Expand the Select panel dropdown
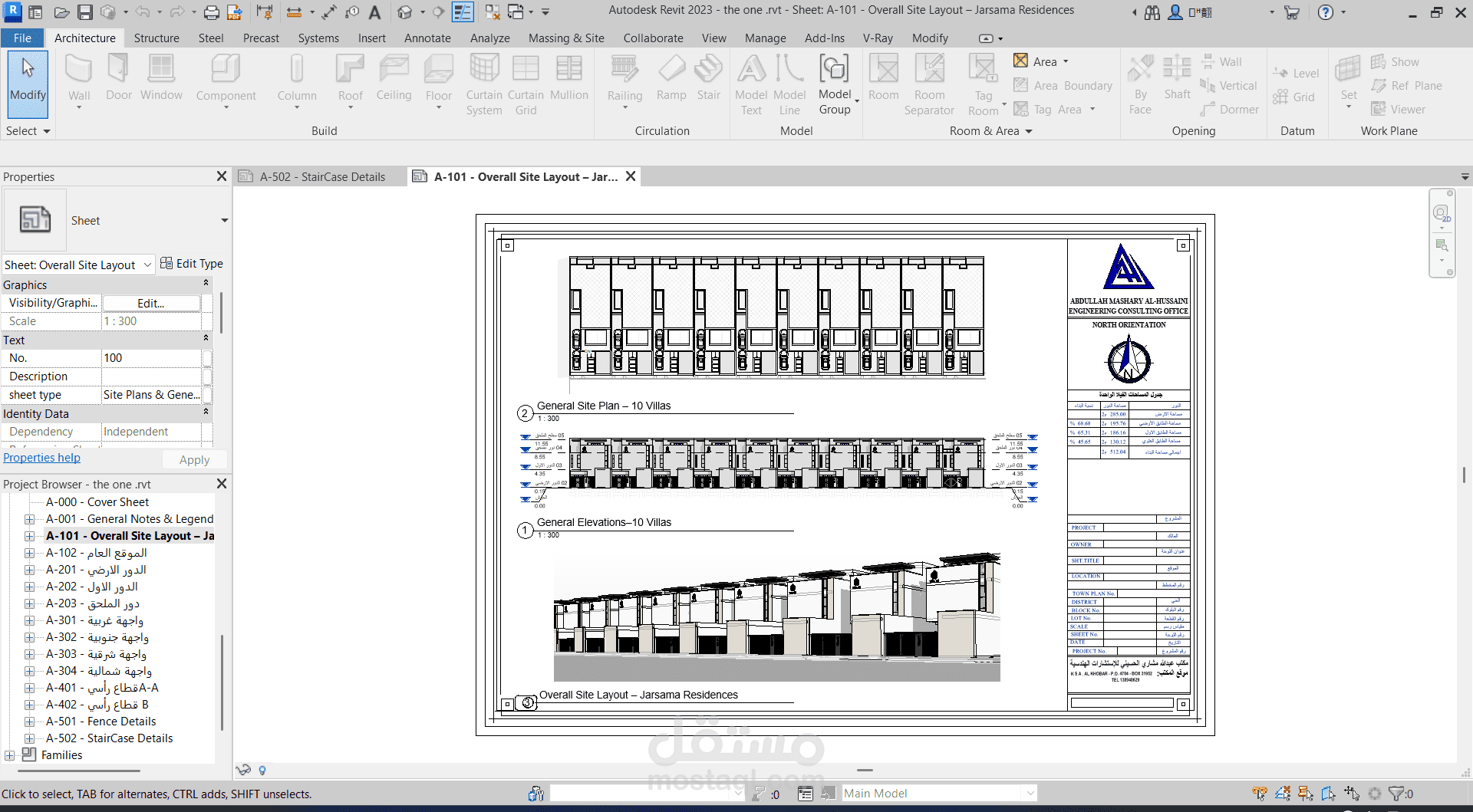 47,131
